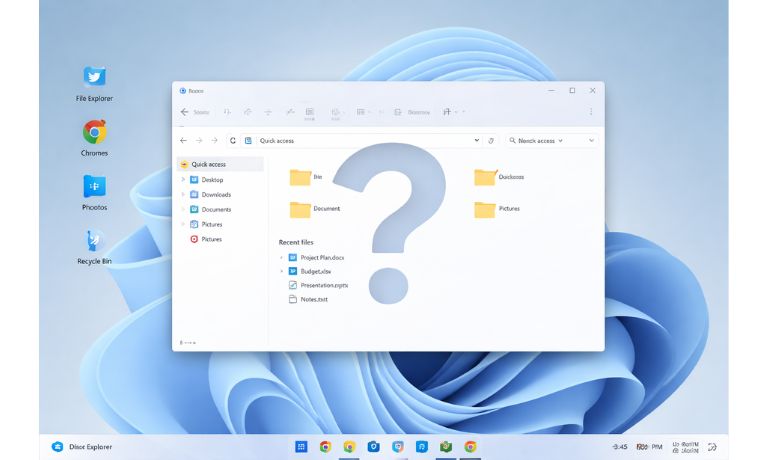Viewport: 768px width, 460px height.
Task: Click the refresh icon left of the address bar
Action: click(233, 141)
